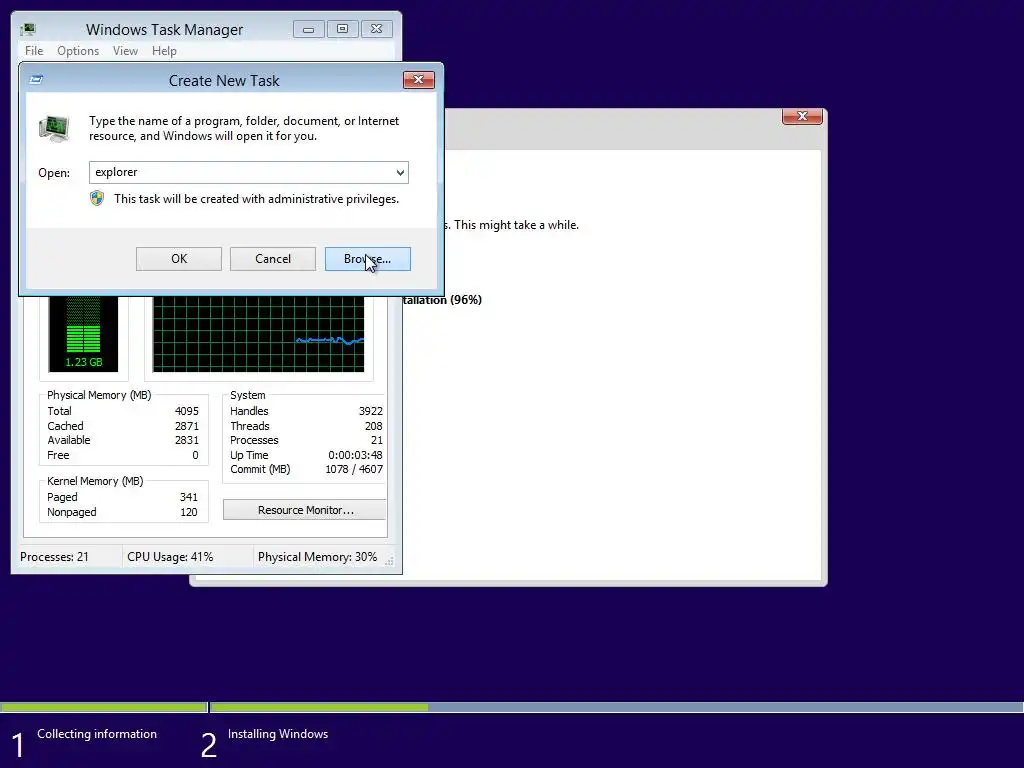Click the Physical Memory: 30% status entry

pyautogui.click(x=317, y=557)
